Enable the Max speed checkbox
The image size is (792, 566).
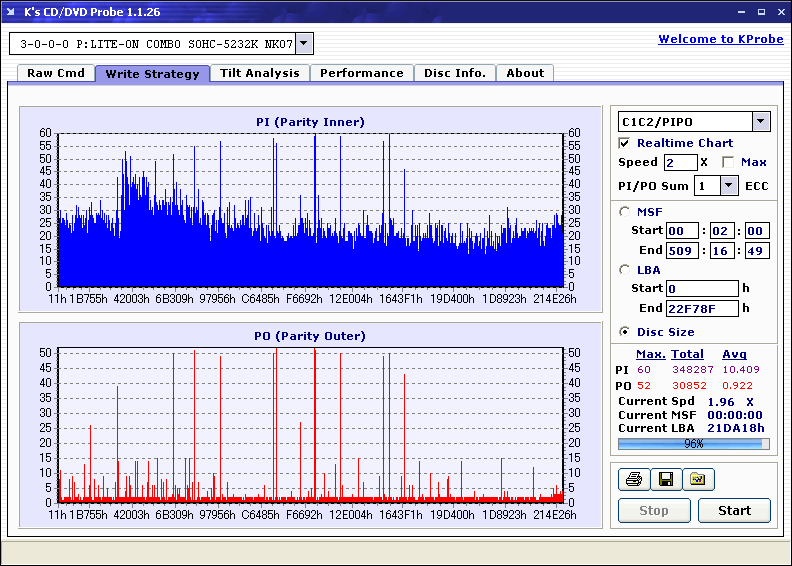click(728, 162)
